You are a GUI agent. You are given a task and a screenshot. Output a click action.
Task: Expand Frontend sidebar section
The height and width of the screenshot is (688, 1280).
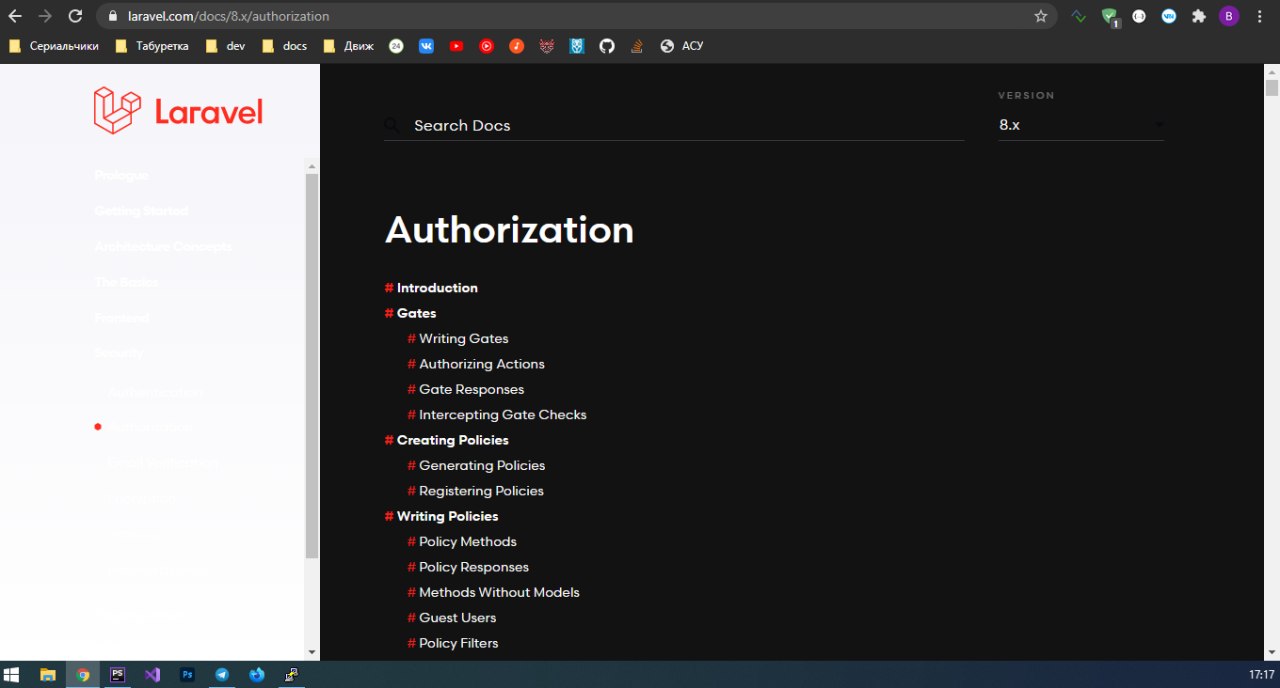[121, 318]
